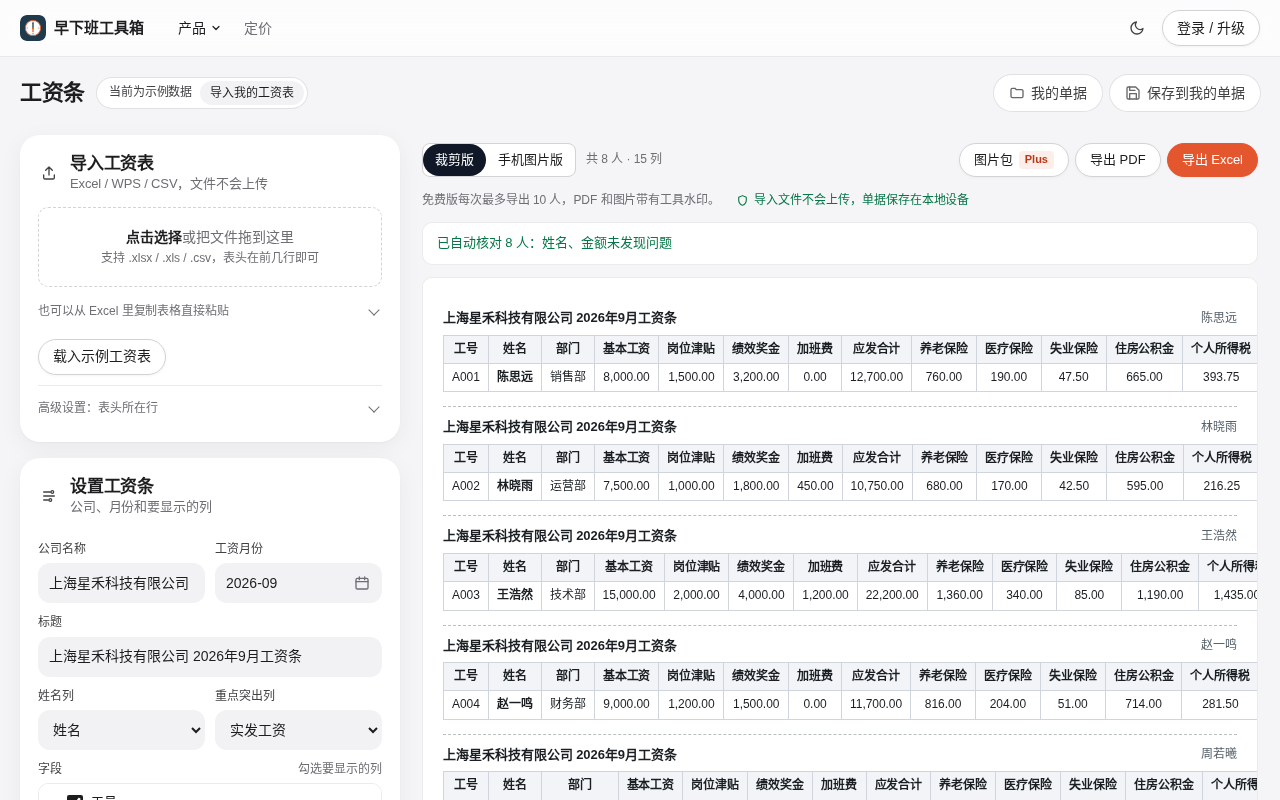Open 我的单据 folder
1280x800 pixels.
pyautogui.click(x=1048, y=93)
